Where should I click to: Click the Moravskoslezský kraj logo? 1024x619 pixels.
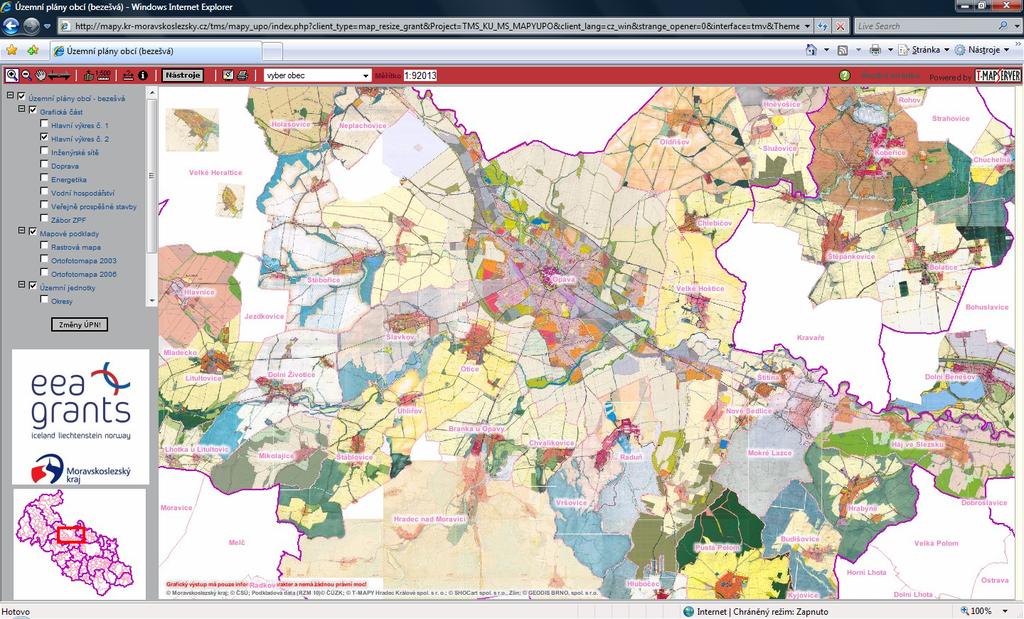[x=81, y=469]
